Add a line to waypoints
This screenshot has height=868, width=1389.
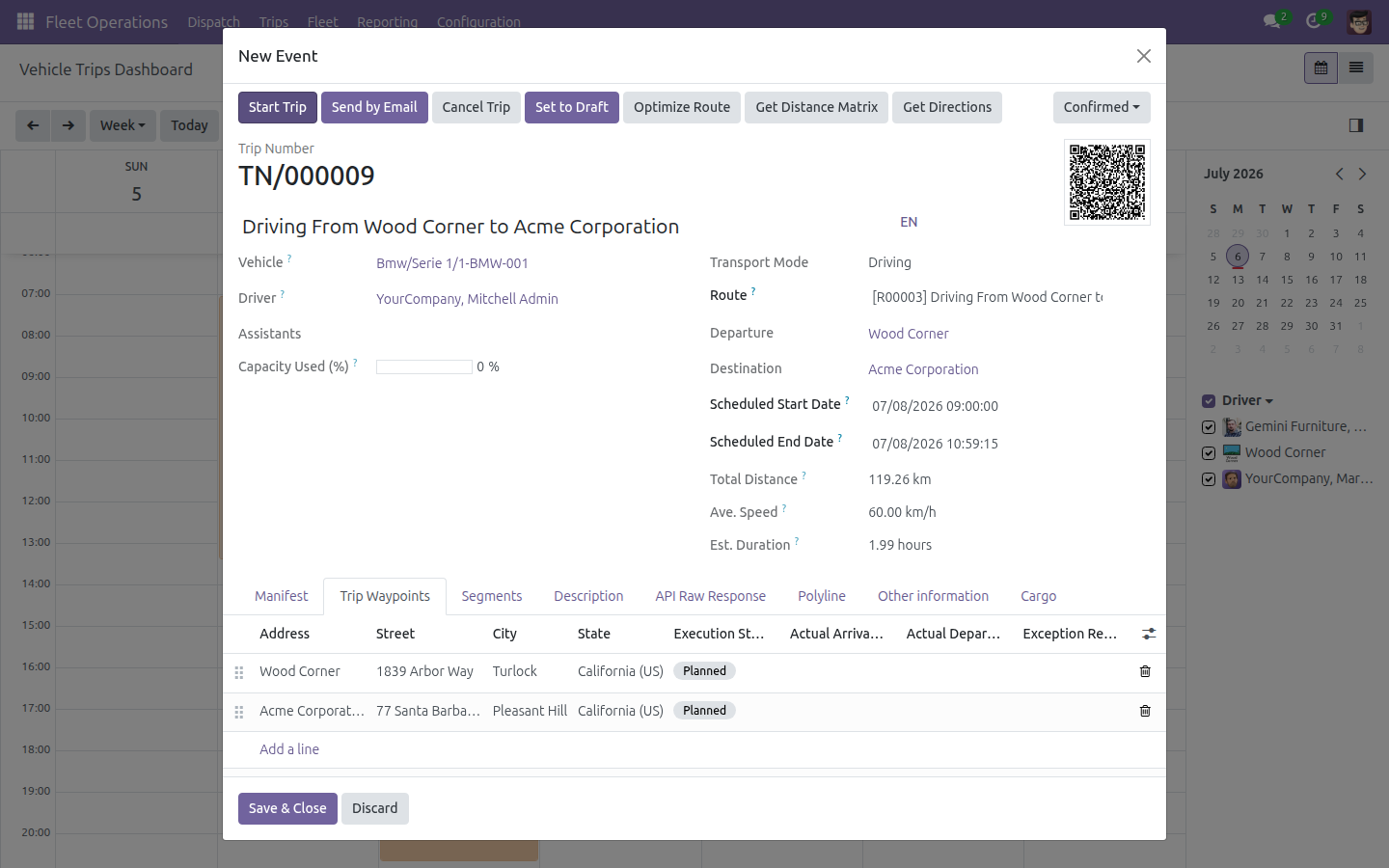[289, 749]
